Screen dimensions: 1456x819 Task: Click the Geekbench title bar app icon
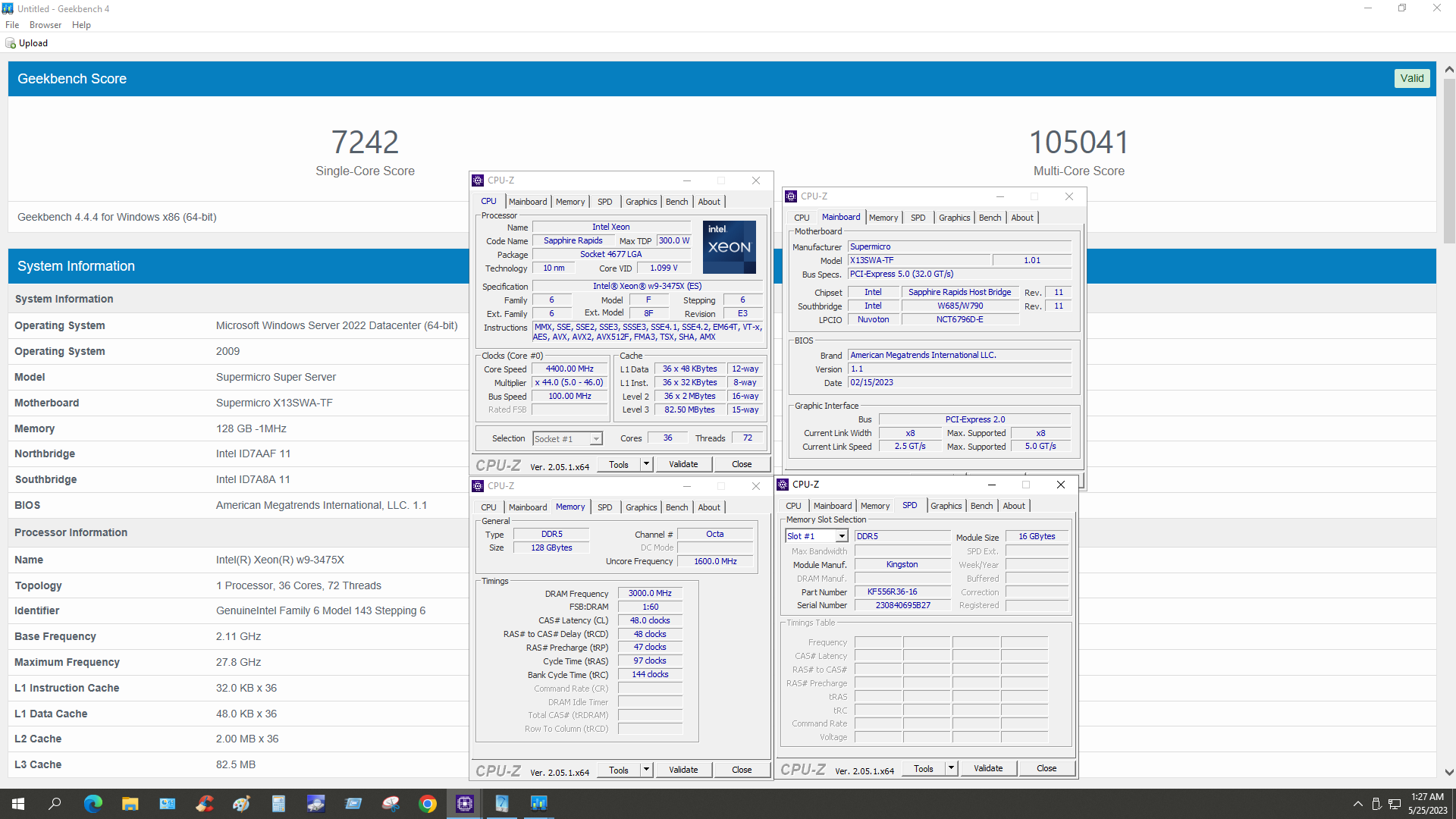click(8, 8)
